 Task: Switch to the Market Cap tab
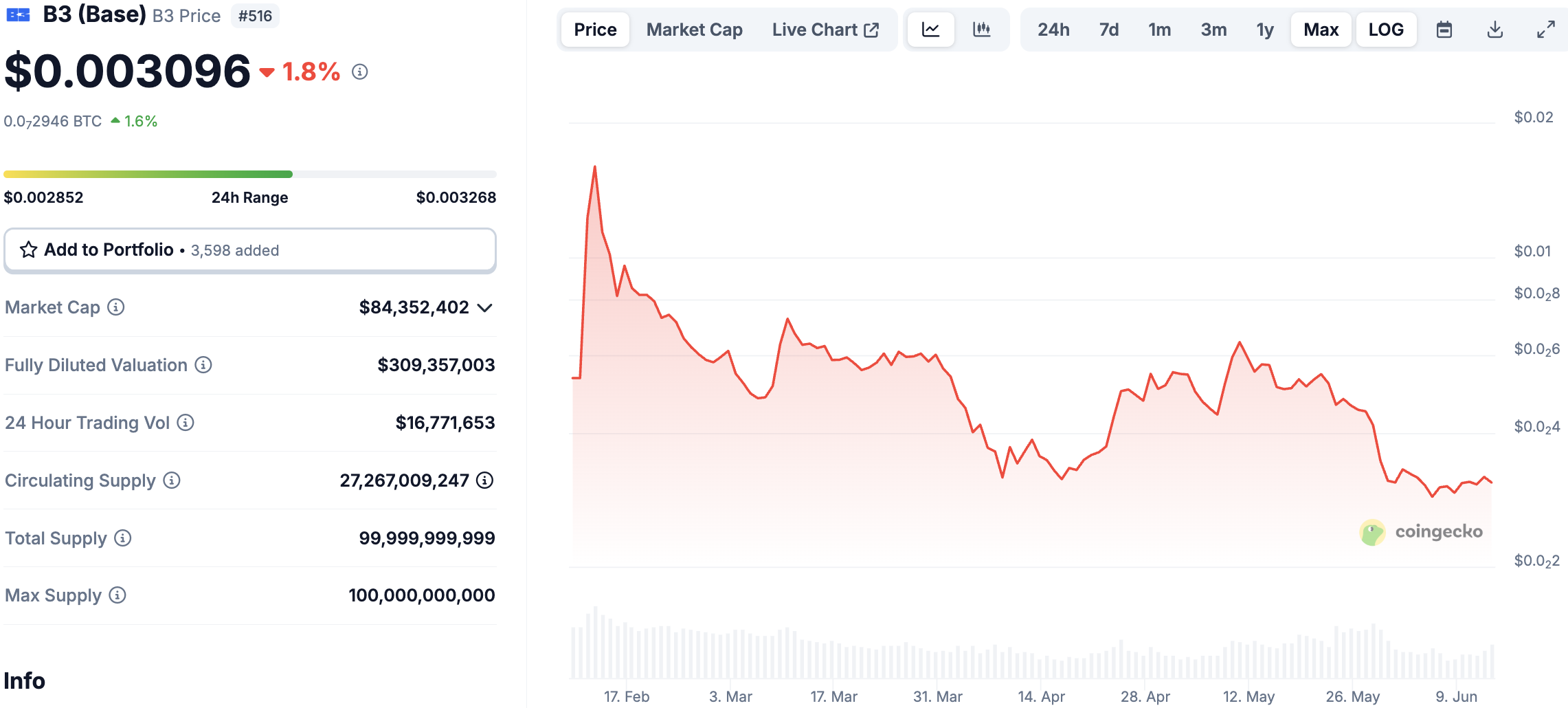pos(694,30)
